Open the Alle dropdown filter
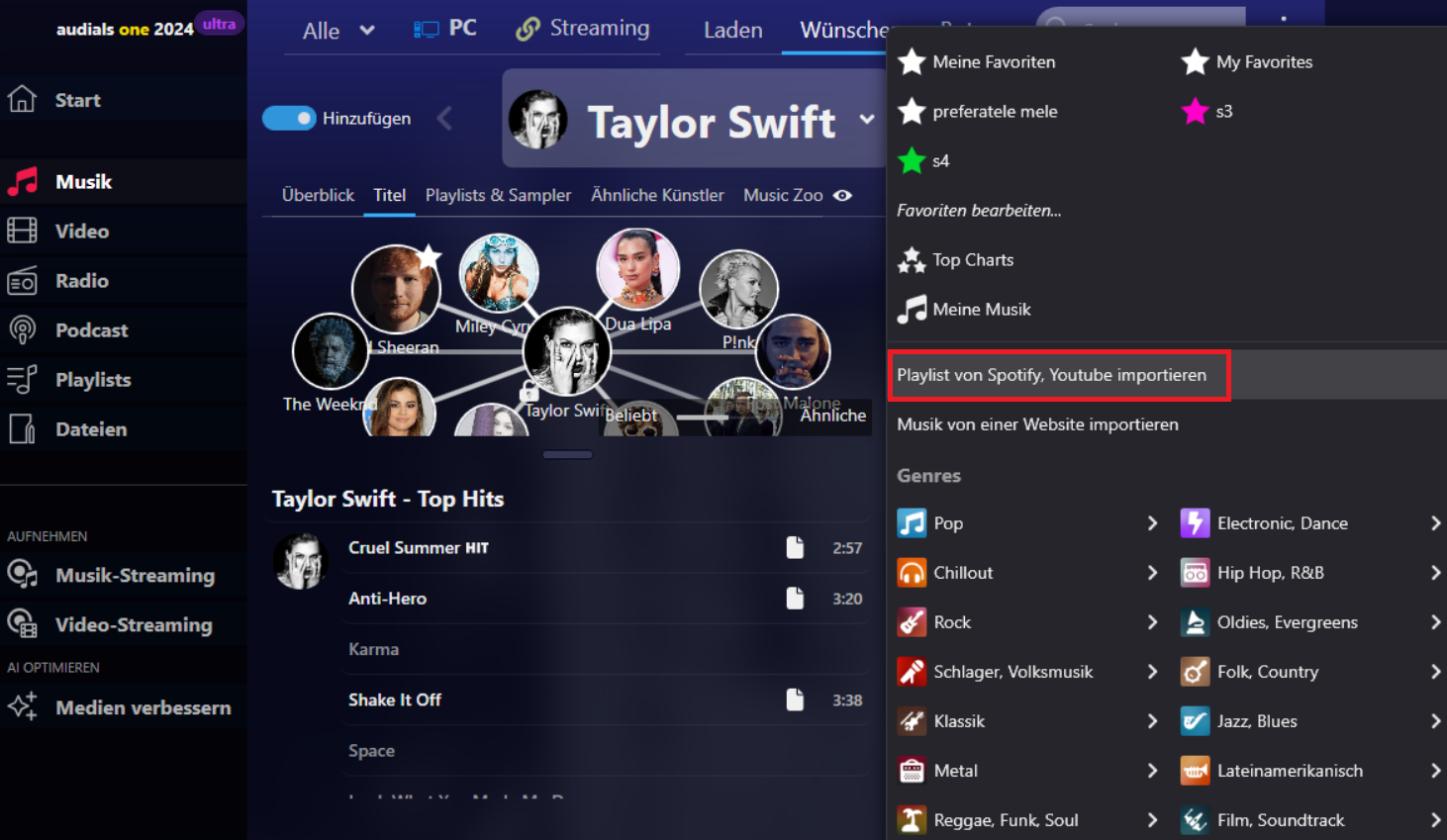This screenshot has height=840, width=1447. coord(338,31)
